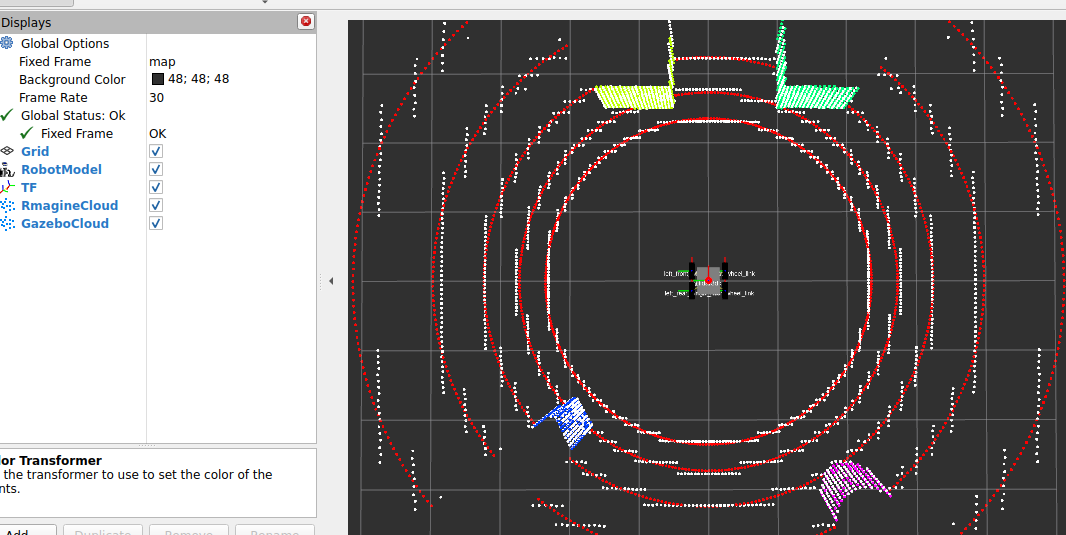Image resolution: width=1066 pixels, height=535 pixels.
Task: Toggle the RmagineCloud checkbox
Action: (x=156, y=205)
